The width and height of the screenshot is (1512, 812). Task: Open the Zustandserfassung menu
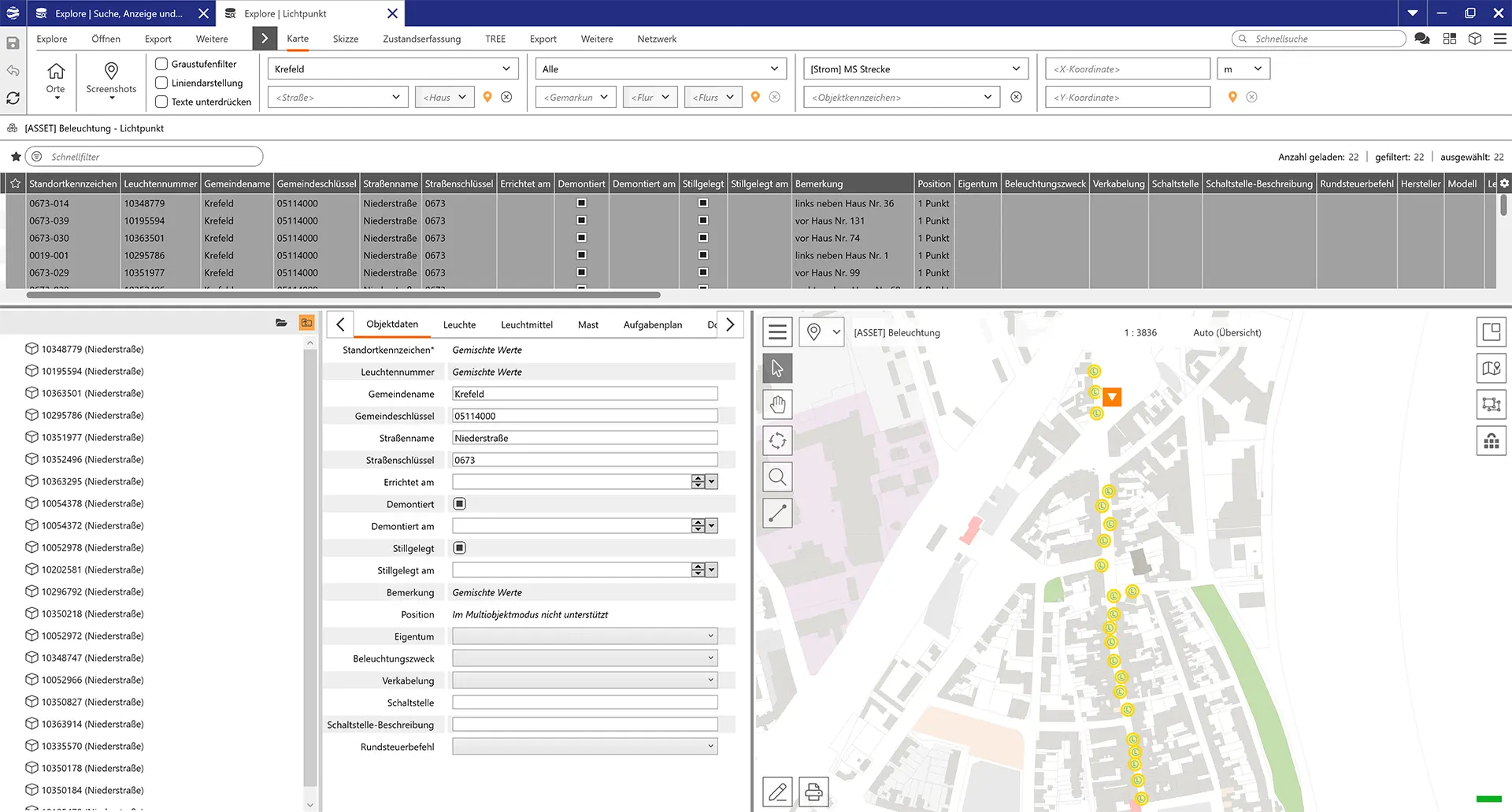tap(421, 39)
